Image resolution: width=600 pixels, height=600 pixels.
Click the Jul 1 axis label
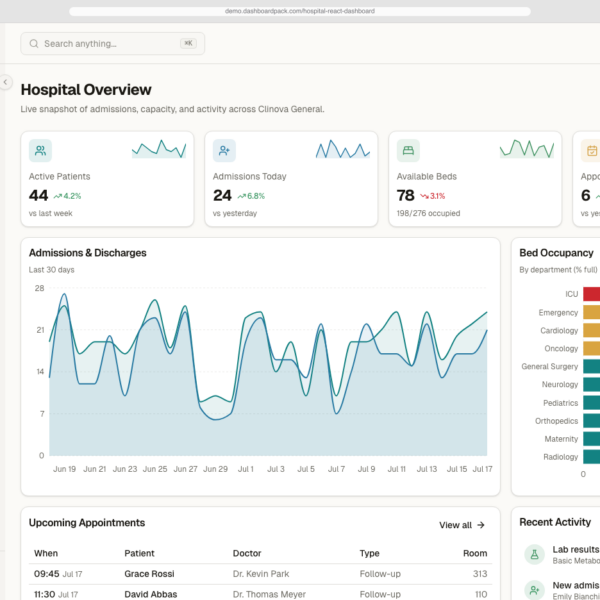point(246,469)
